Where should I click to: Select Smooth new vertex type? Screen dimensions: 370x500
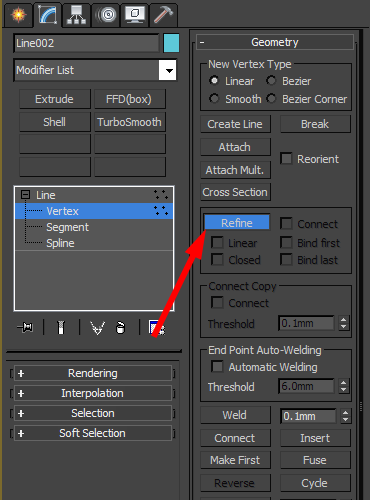[x=214, y=99]
